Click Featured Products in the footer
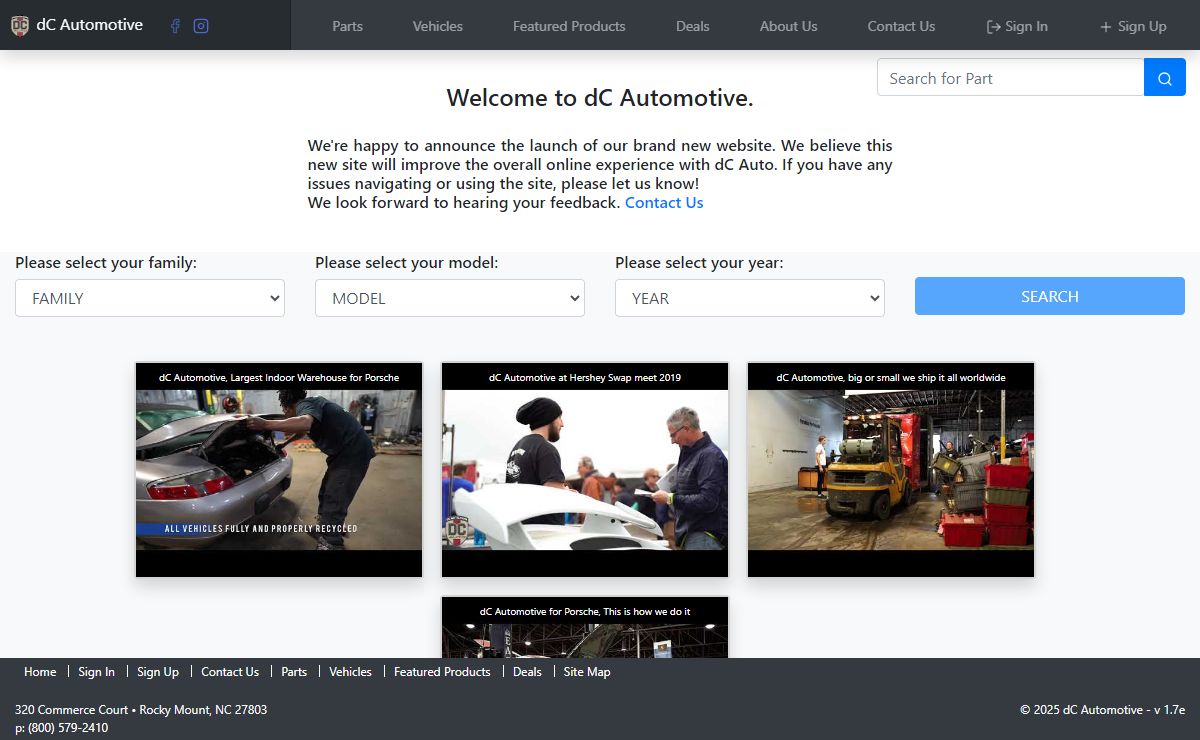This screenshot has width=1200, height=740. click(x=442, y=672)
